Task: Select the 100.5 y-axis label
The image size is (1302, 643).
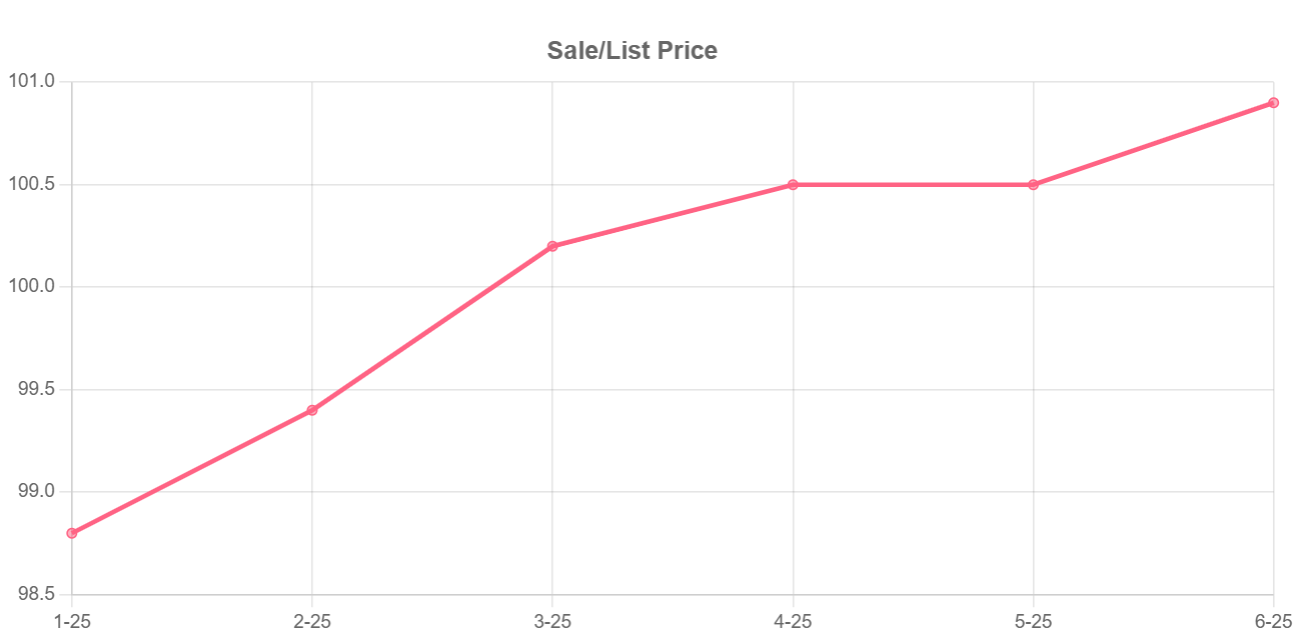Action: [x=32, y=185]
